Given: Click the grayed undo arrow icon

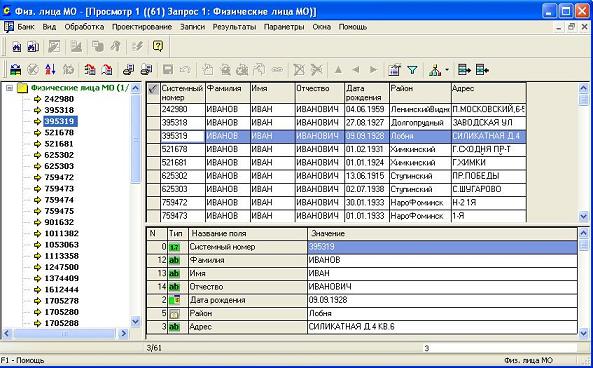Looking at the screenshot, I should [x=185, y=70].
